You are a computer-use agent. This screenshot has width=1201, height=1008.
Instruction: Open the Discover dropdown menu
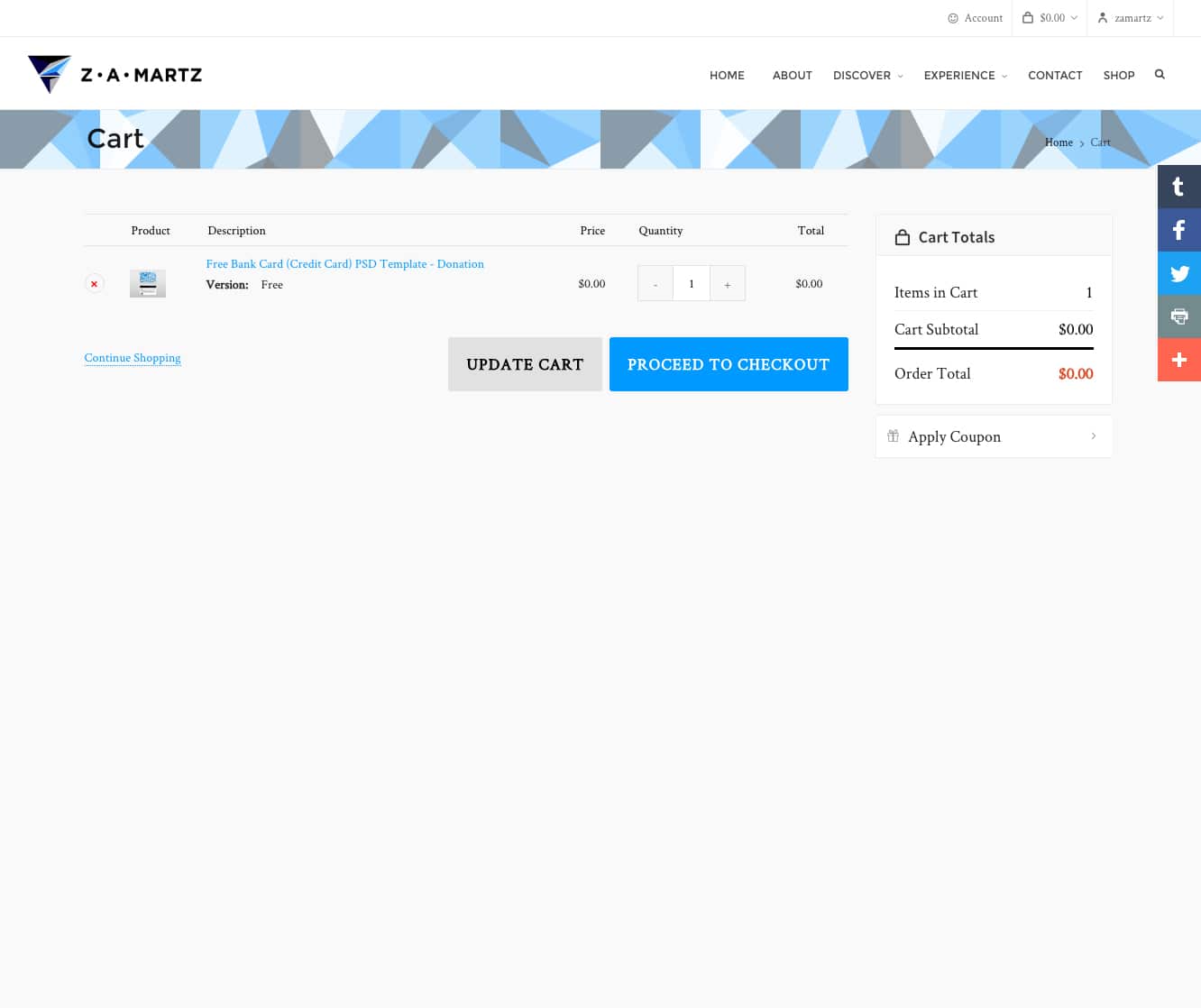(867, 76)
